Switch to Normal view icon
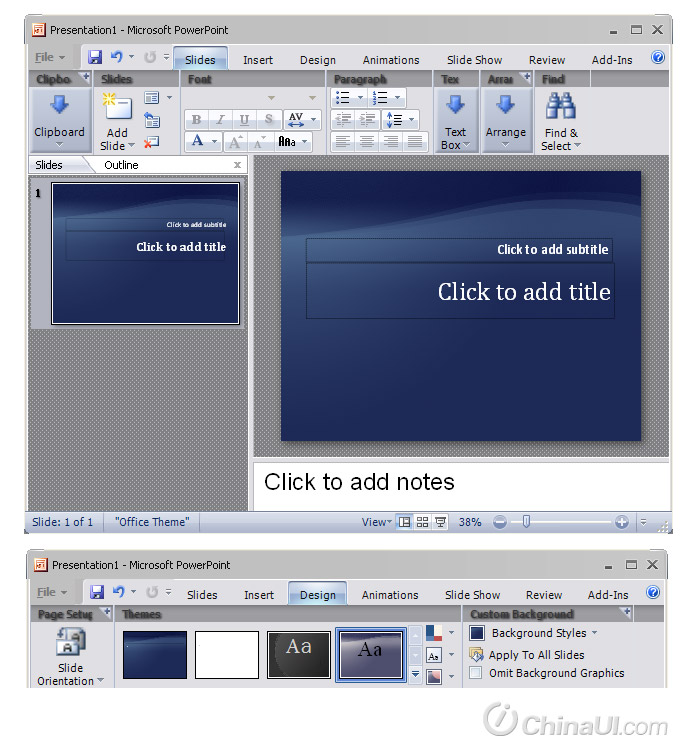The height and width of the screenshot is (745, 699). [x=404, y=522]
